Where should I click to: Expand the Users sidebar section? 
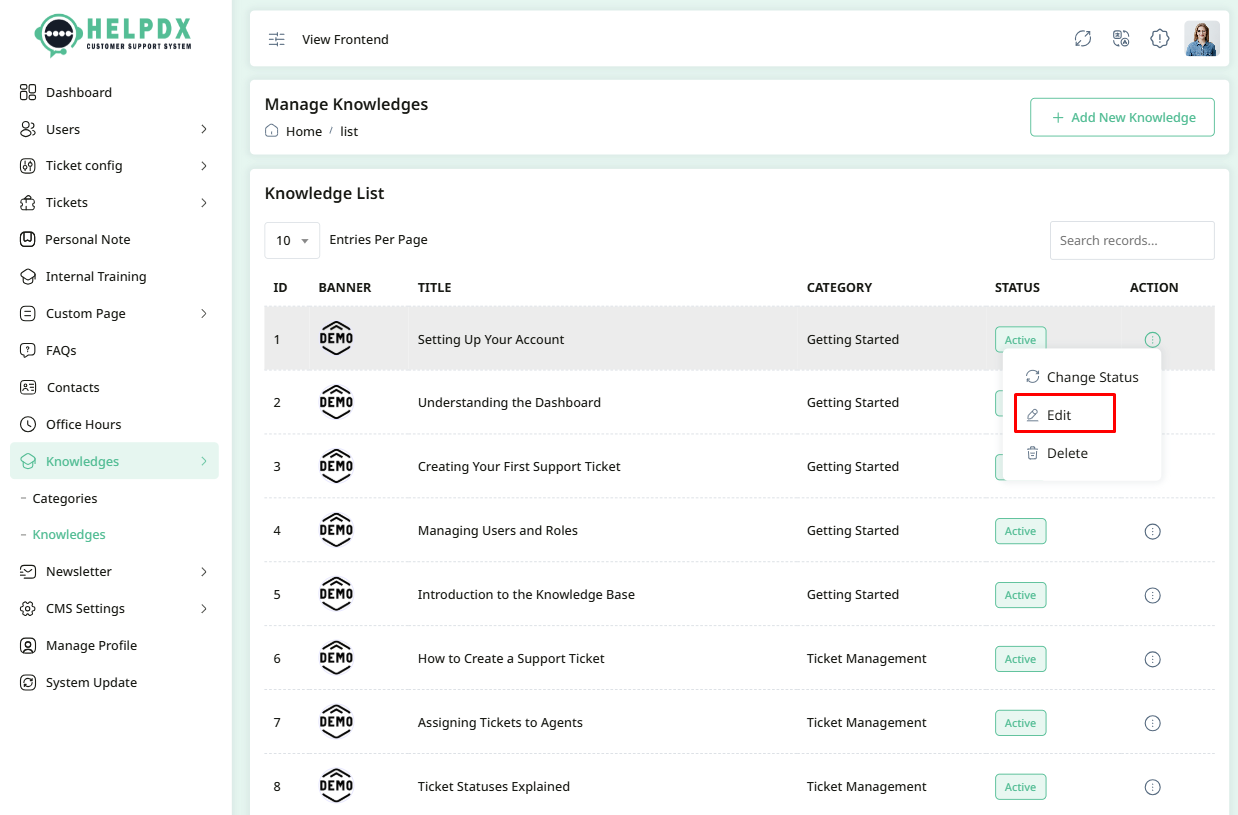[x=62, y=129]
